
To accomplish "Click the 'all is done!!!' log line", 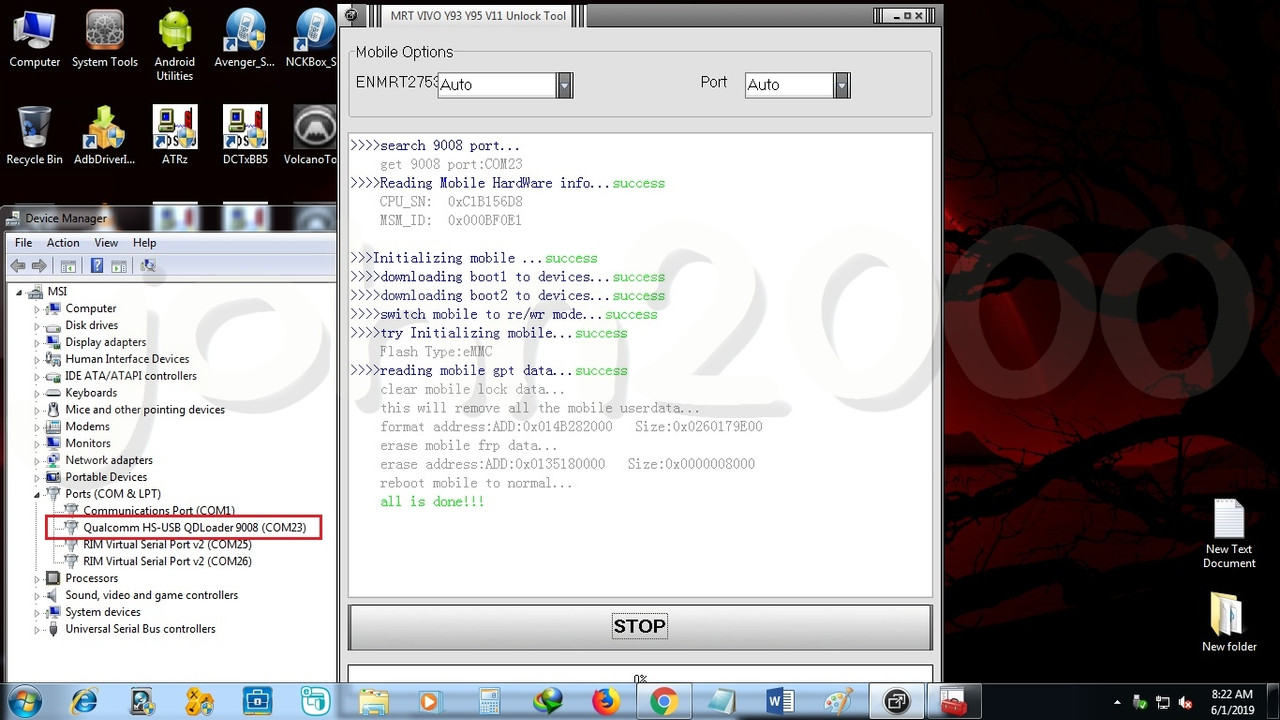I will point(432,502).
